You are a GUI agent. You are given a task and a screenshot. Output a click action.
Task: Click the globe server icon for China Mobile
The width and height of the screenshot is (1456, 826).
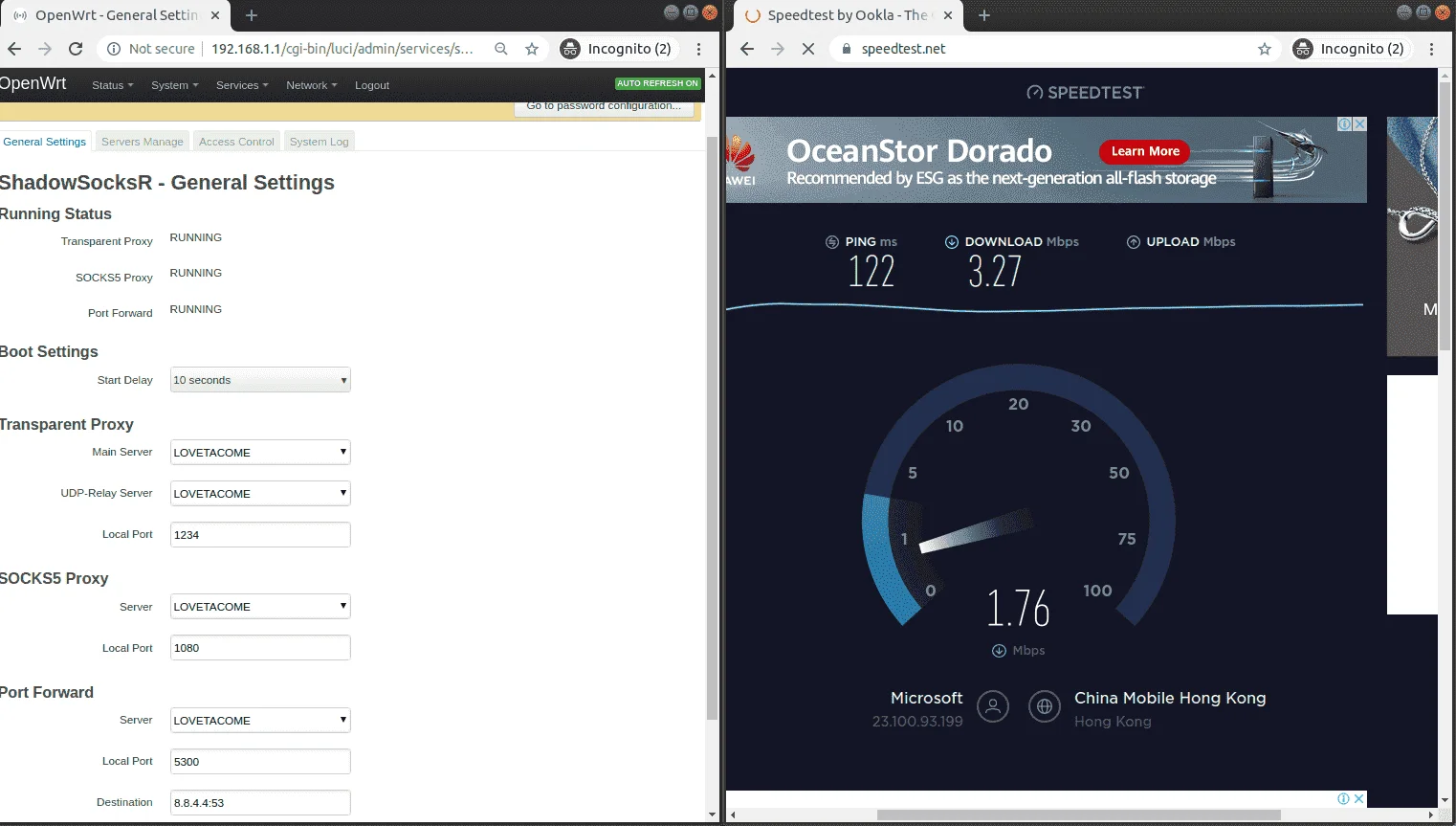point(1045,707)
